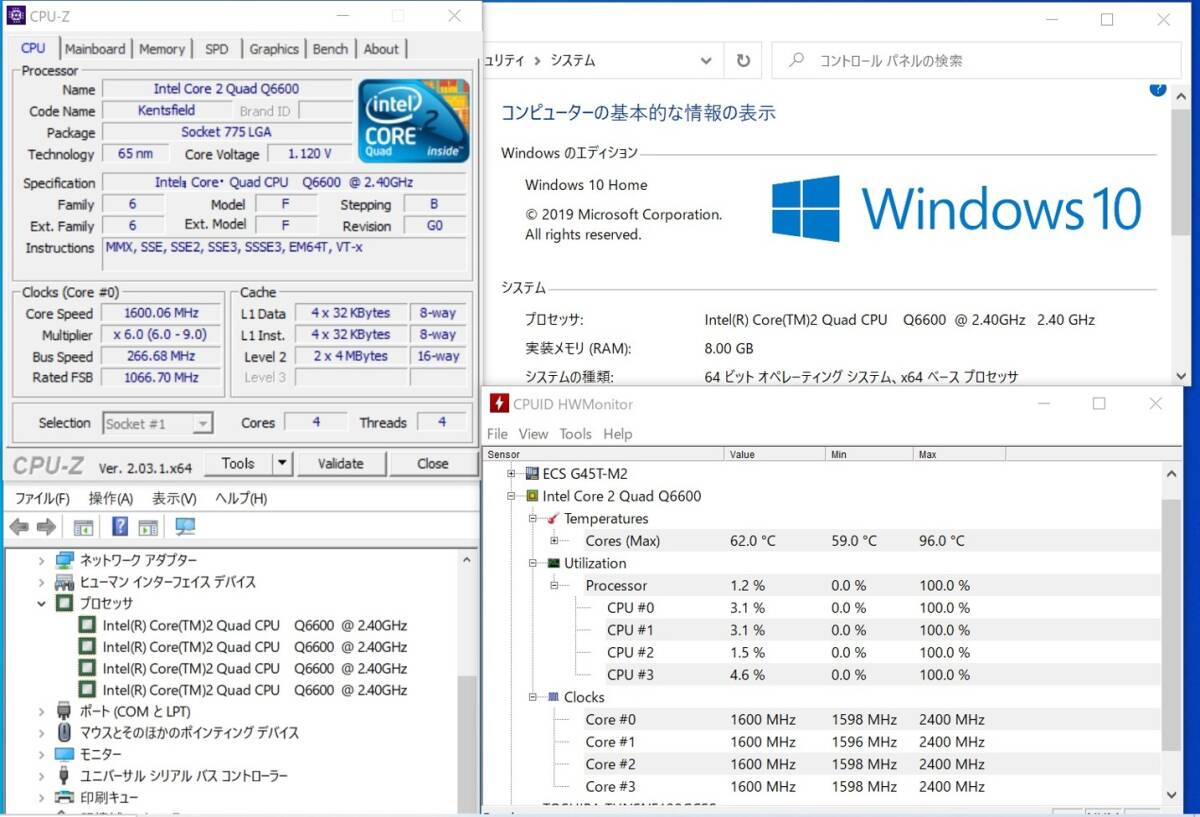Image resolution: width=1200 pixels, height=817 pixels.
Task: Expand the ECS G45T-M2 node in HWMonitor
Action: pos(511,474)
